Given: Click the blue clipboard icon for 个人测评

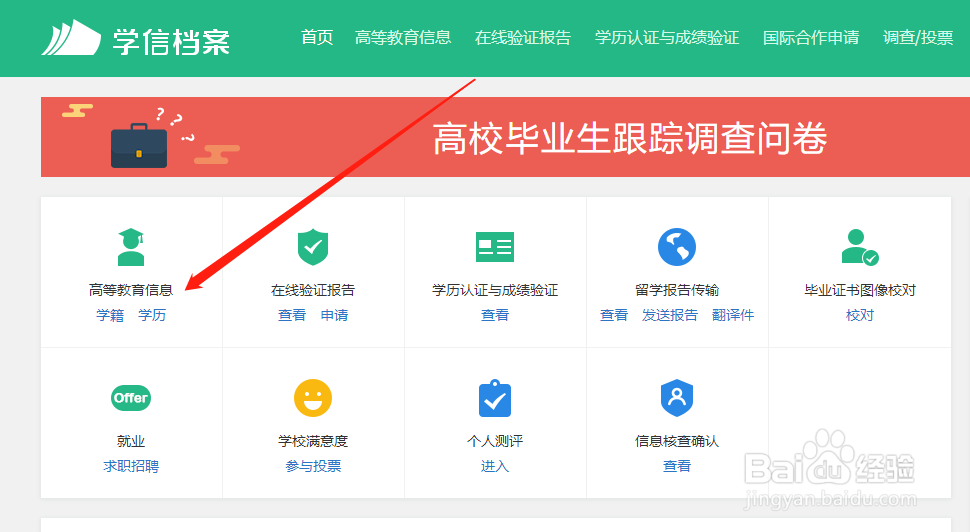Looking at the screenshot, I should click(x=495, y=398).
